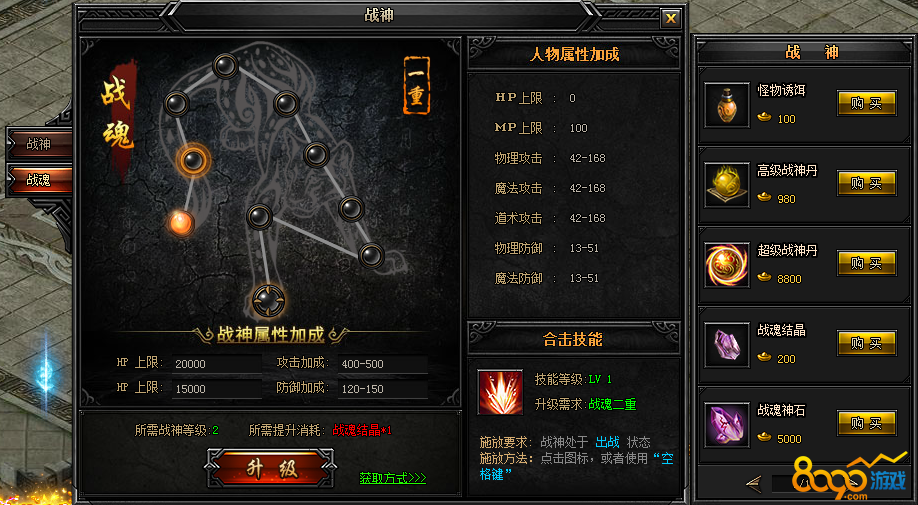Click the lit orange soul node
Image resolution: width=918 pixels, height=505 pixels.
coord(181,223)
